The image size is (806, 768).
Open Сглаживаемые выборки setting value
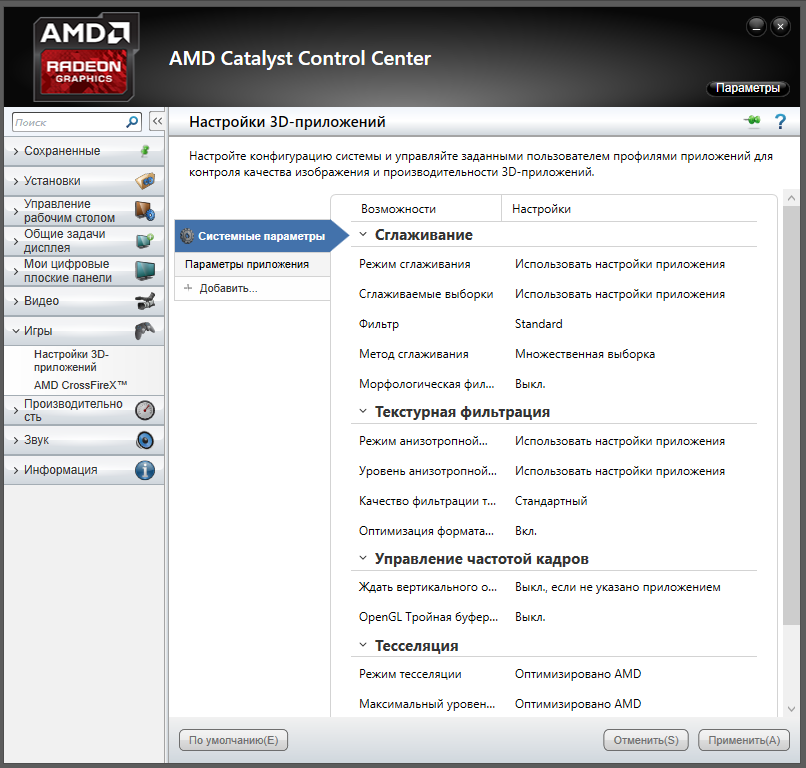tap(620, 294)
